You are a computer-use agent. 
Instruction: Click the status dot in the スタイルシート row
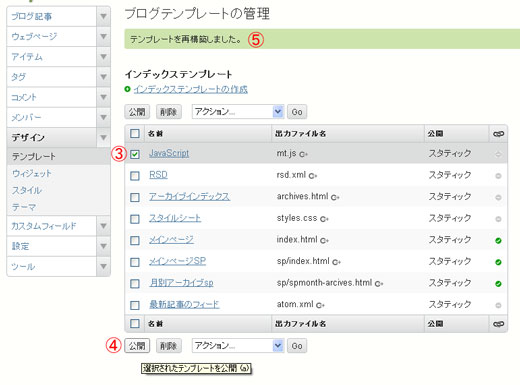coord(498,219)
